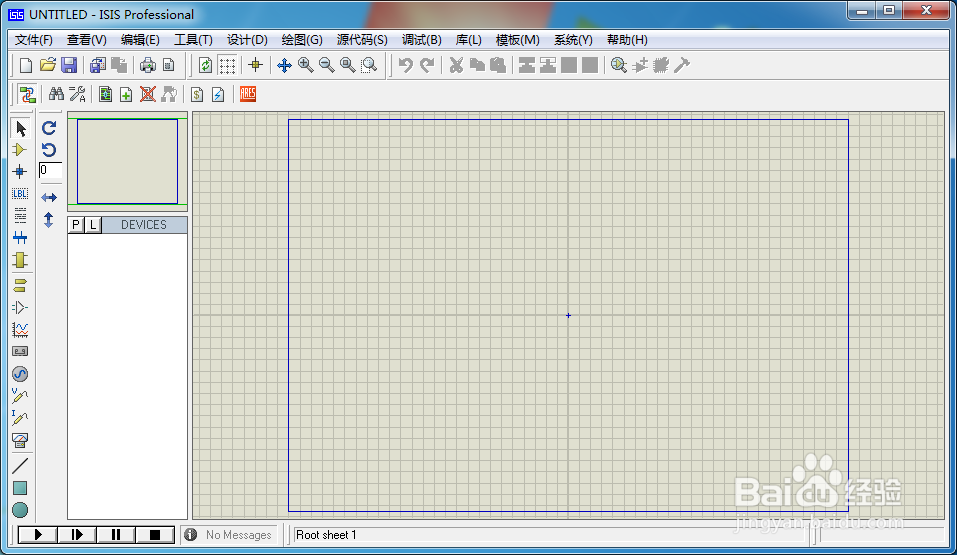Run electrical rules check
957x555 pixels.
tap(218, 94)
